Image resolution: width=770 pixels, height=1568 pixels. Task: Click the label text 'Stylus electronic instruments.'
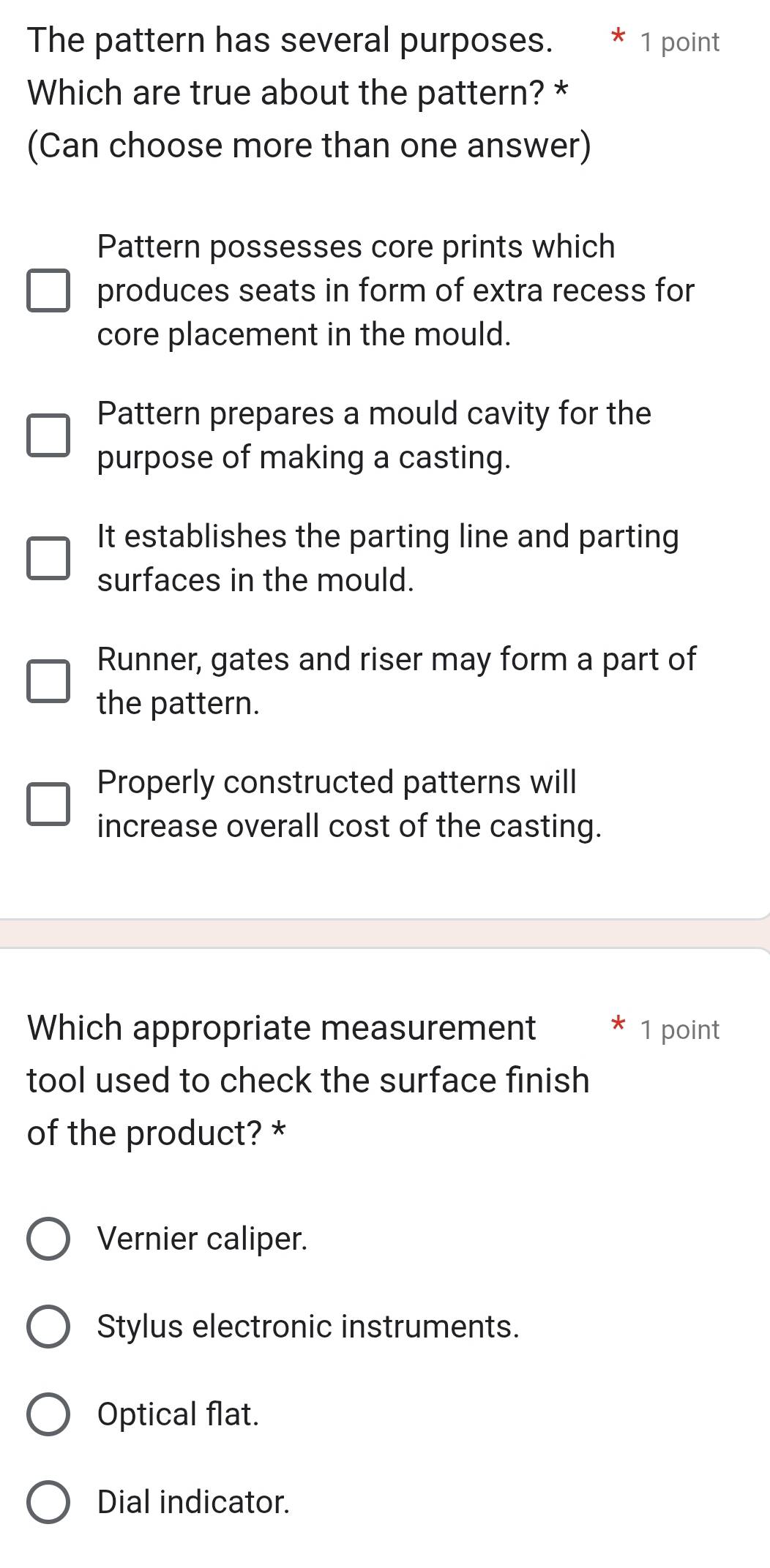[308, 1327]
